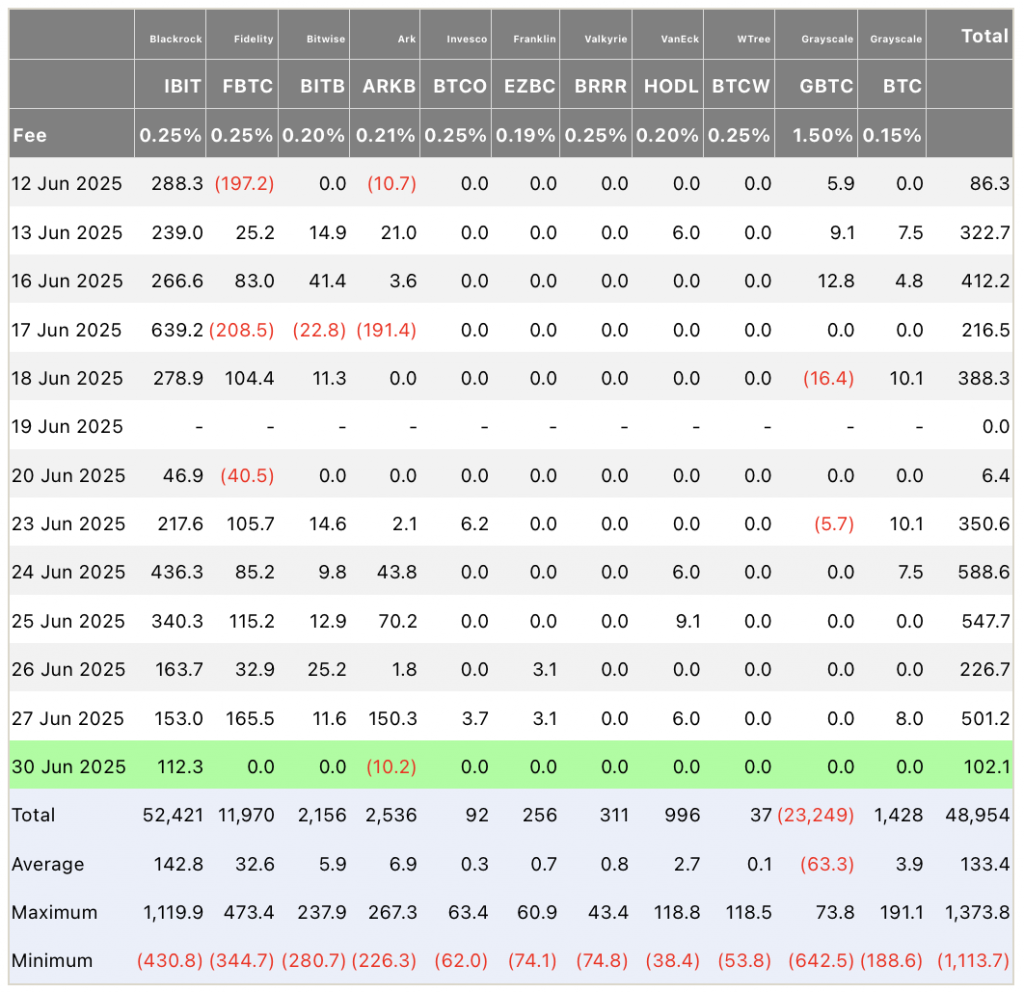Click the Blackrock issuer header
Image resolution: width=1024 pixels, height=993 pixels.
(176, 39)
